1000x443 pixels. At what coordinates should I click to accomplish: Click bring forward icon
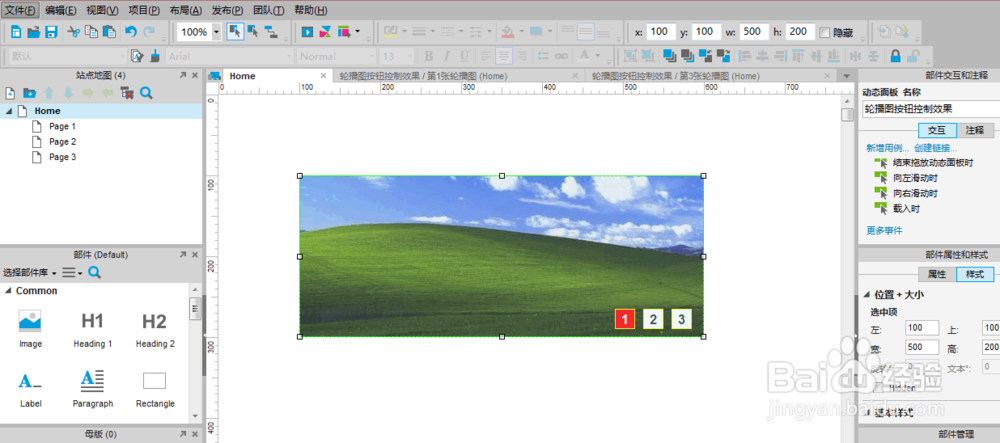pos(705,56)
